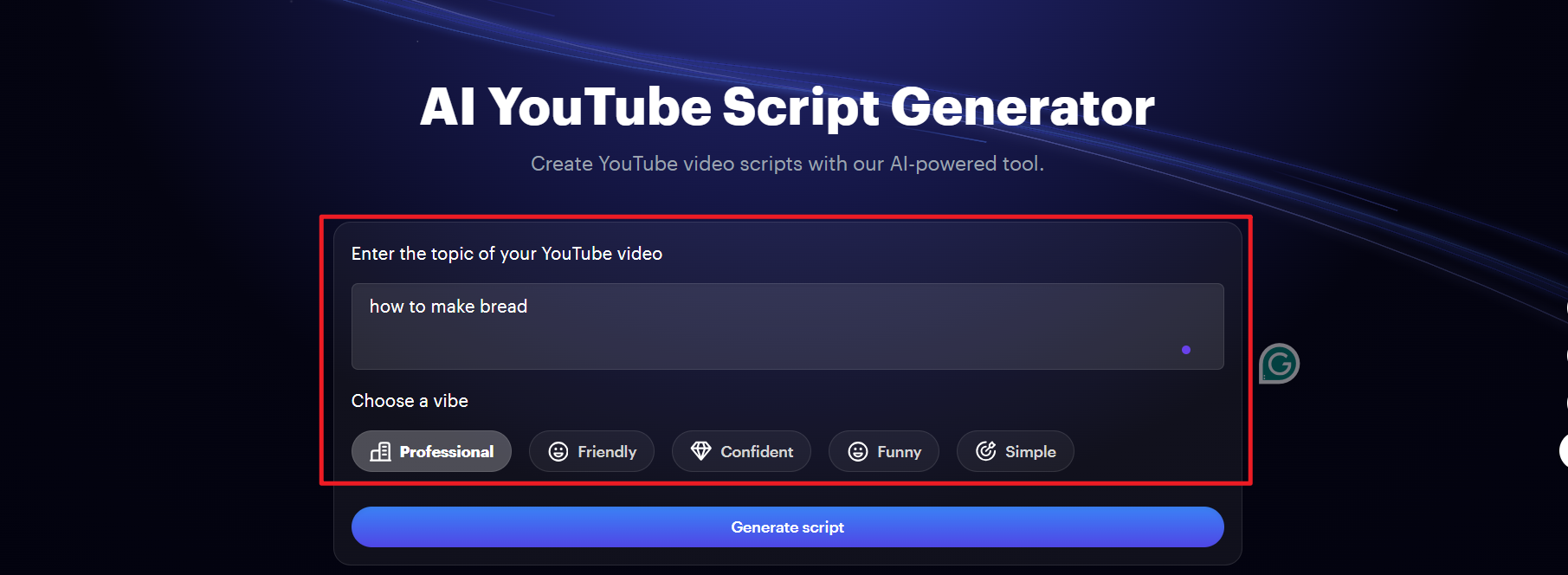The width and height of the screenshot is (1568, 575).
Task: Click the white circle at the right edge
Action: coord(1563,450)
